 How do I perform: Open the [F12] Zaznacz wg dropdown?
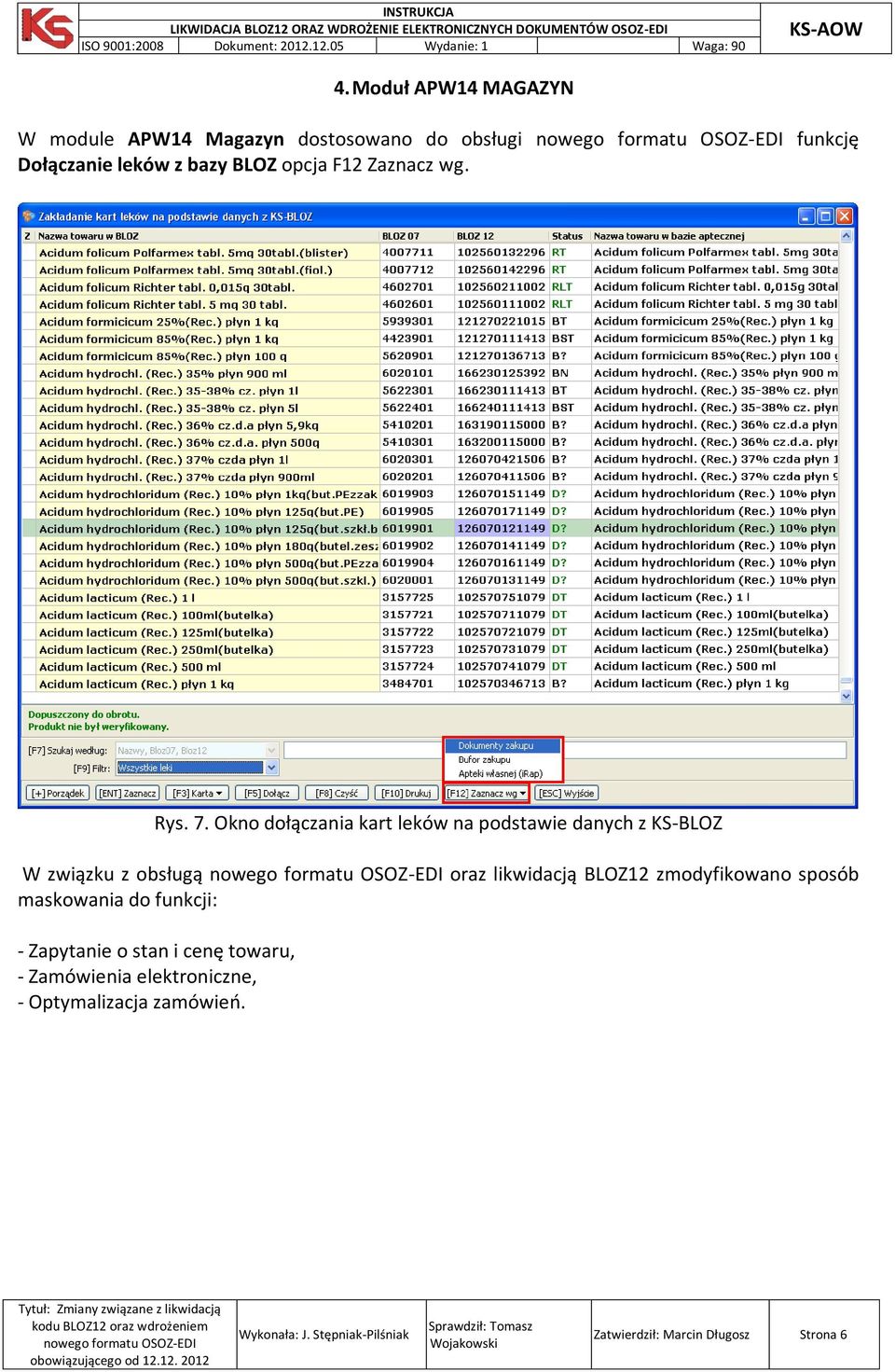486,794
